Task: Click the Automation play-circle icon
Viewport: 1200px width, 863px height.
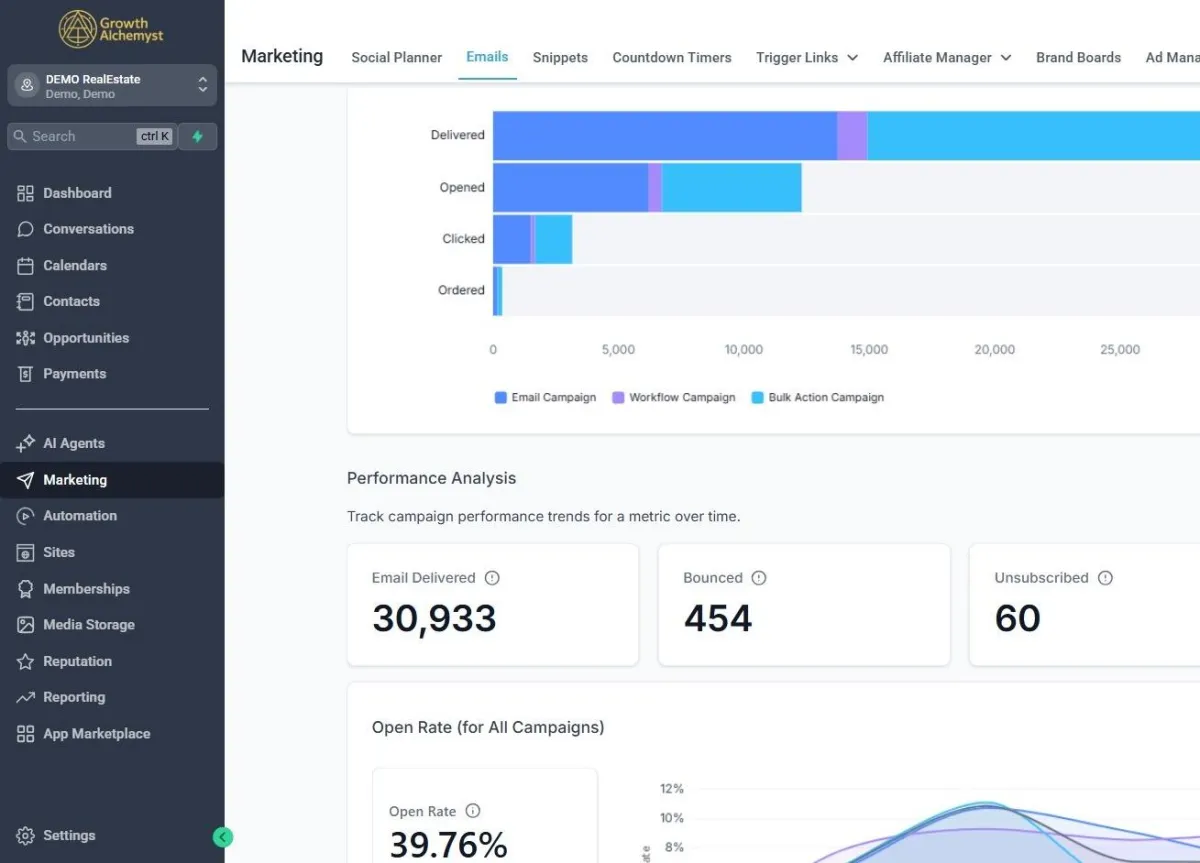Action: pyautogui.click(x=26, y=516)
